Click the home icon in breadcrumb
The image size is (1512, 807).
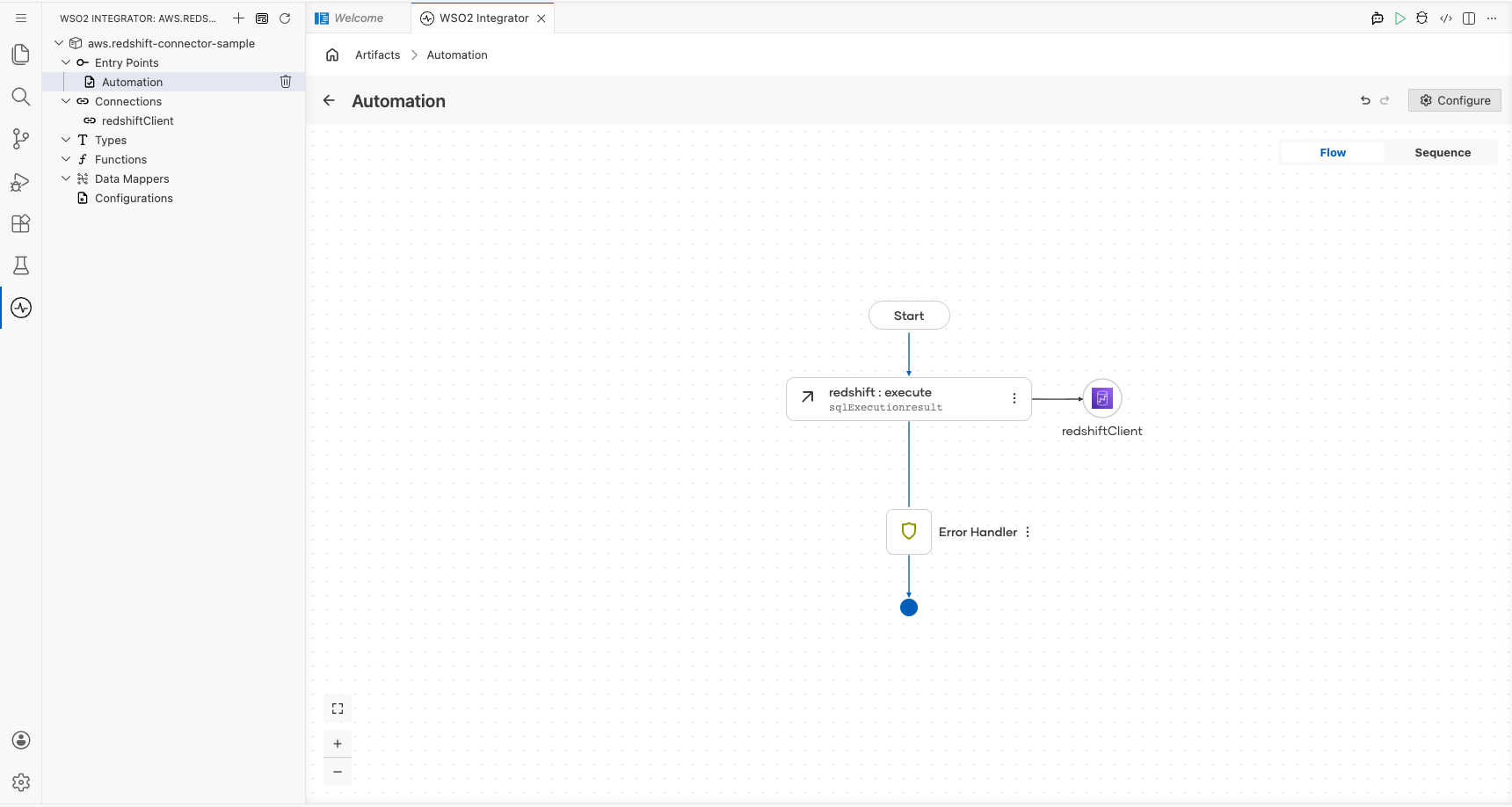332,55
